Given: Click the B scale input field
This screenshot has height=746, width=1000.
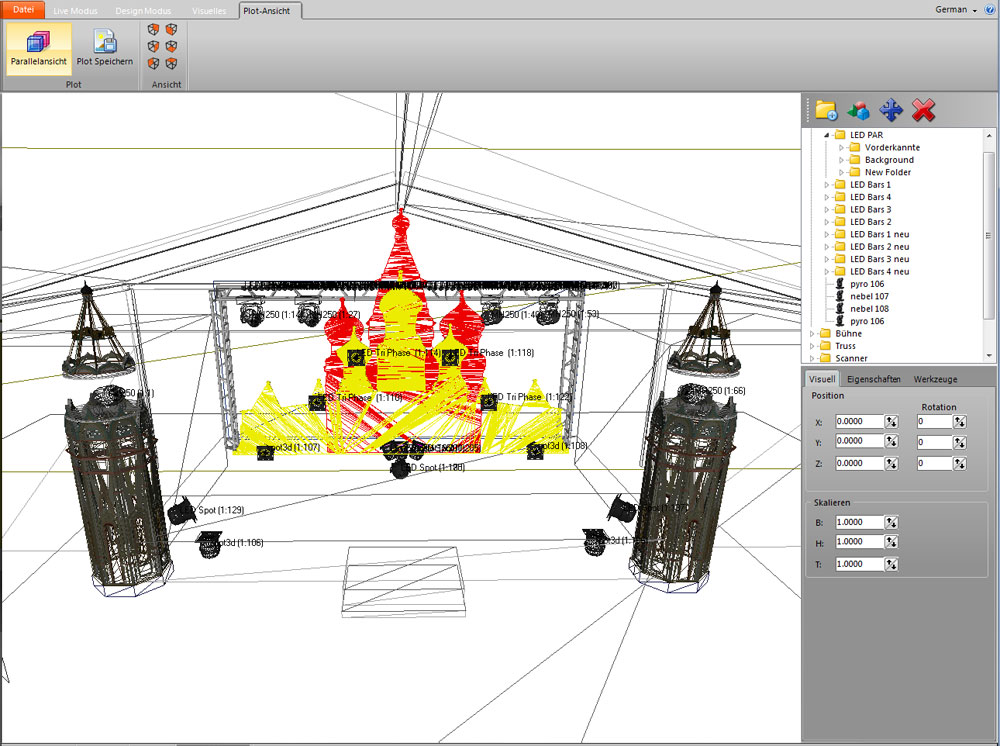Looking at the screenshot, I should [860, 523].
